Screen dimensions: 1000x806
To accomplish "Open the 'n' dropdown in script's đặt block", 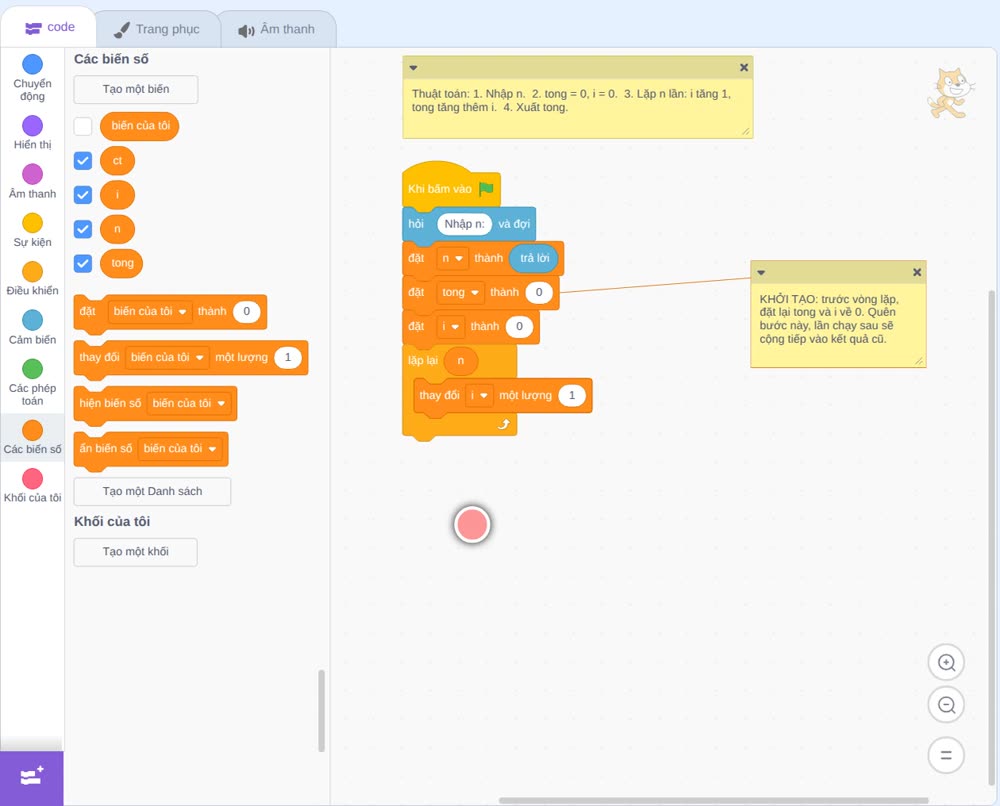I will coord(452,258).
